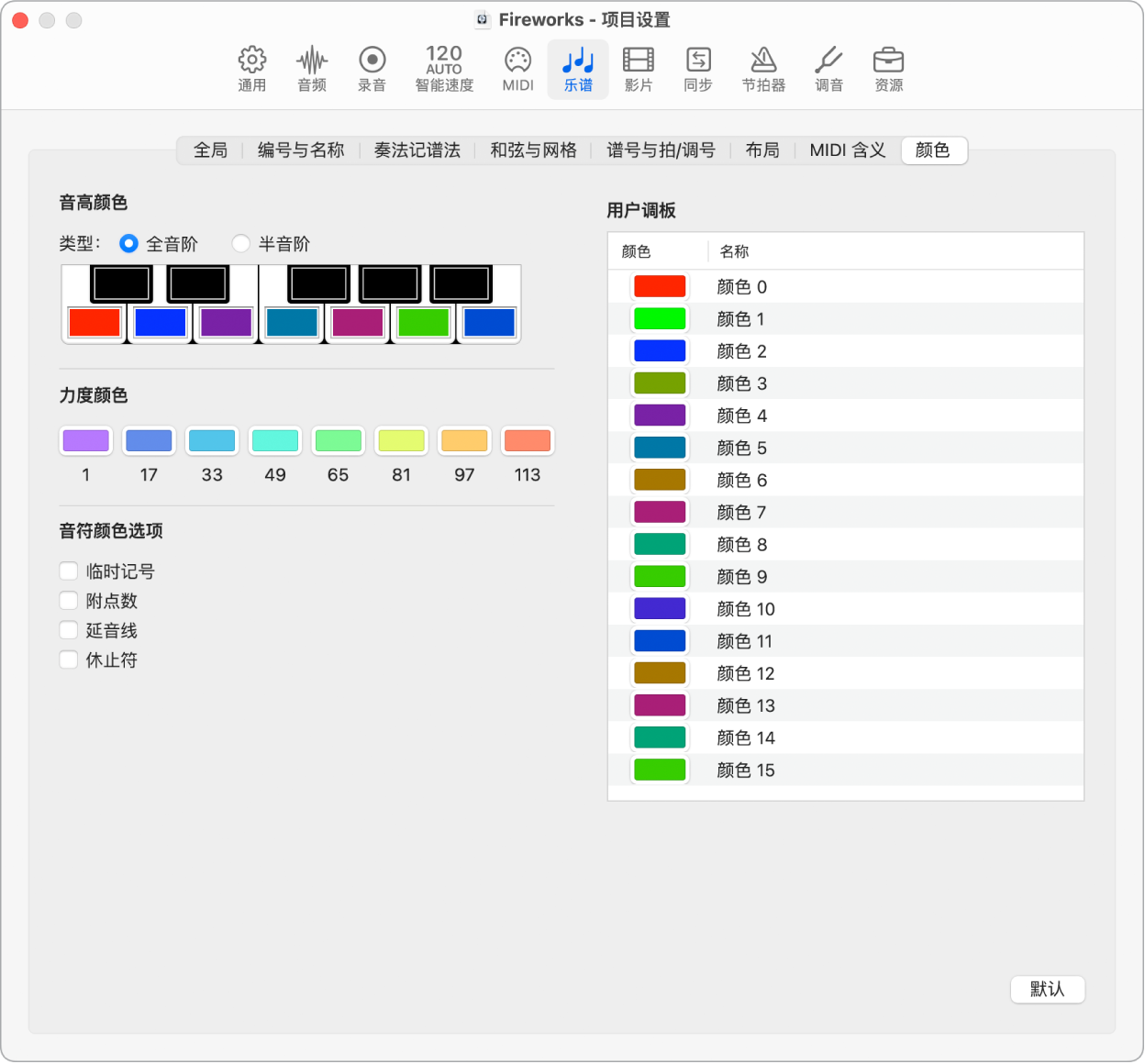
Task: Click velocity color swatch for 1
Action: (x=86, y=440)
